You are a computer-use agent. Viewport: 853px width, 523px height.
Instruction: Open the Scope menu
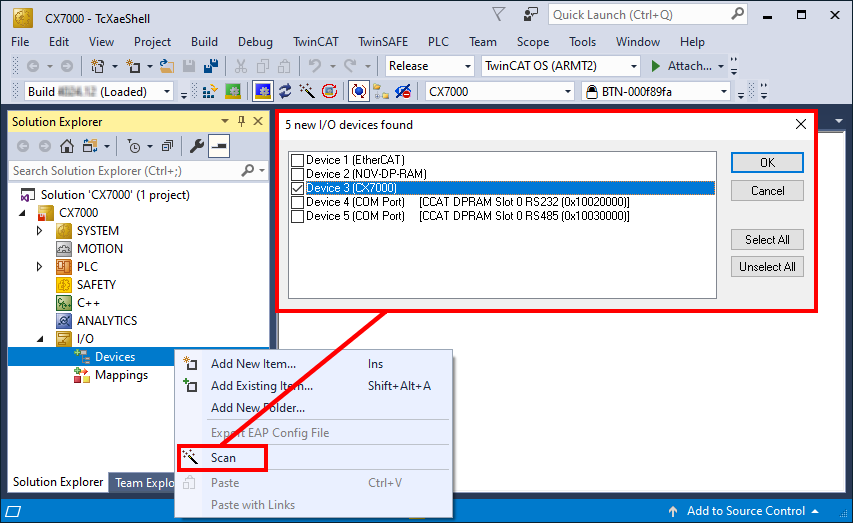[533, 42]
